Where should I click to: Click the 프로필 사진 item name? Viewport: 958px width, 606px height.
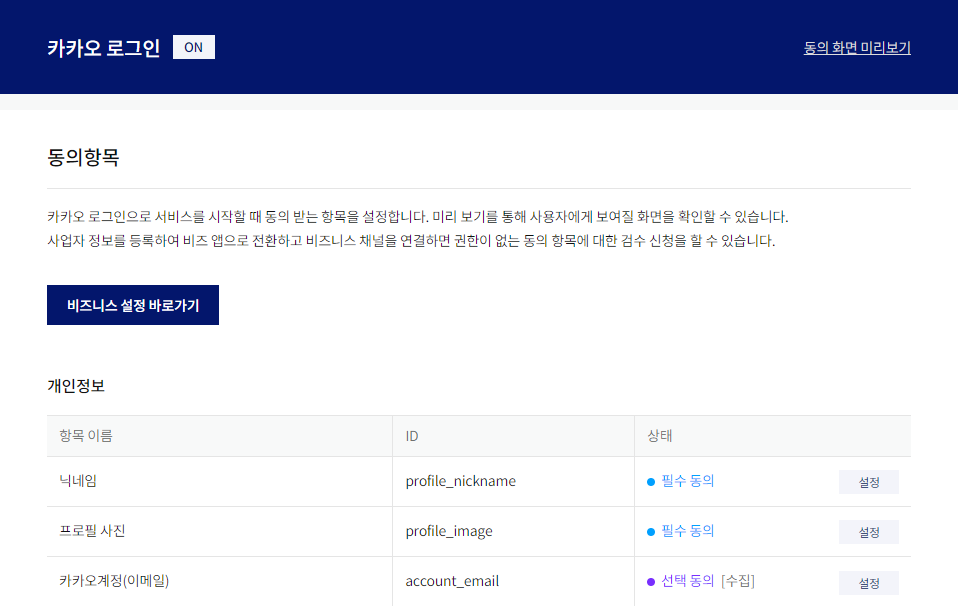92,531
